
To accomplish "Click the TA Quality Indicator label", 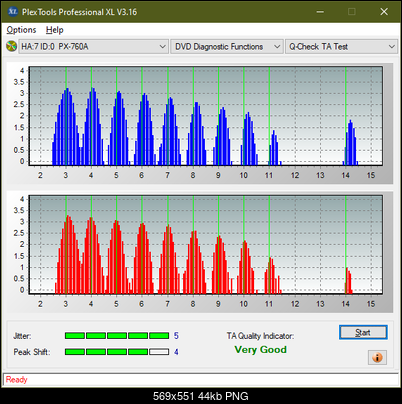I will (260, 336).
